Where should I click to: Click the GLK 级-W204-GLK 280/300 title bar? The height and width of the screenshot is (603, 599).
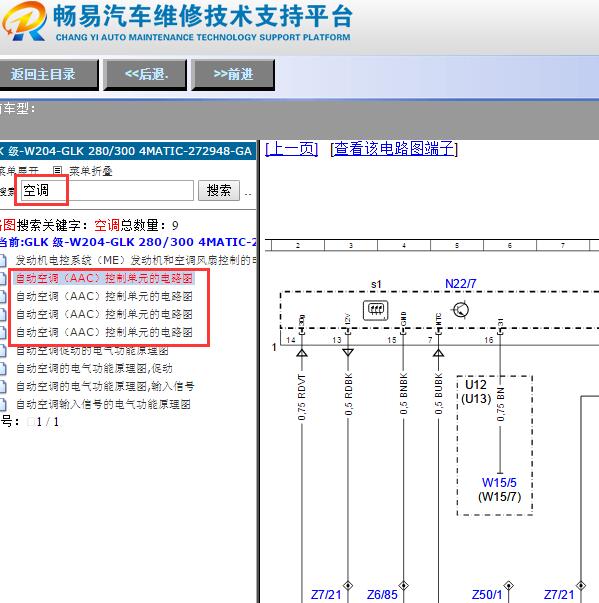(128, 151)
